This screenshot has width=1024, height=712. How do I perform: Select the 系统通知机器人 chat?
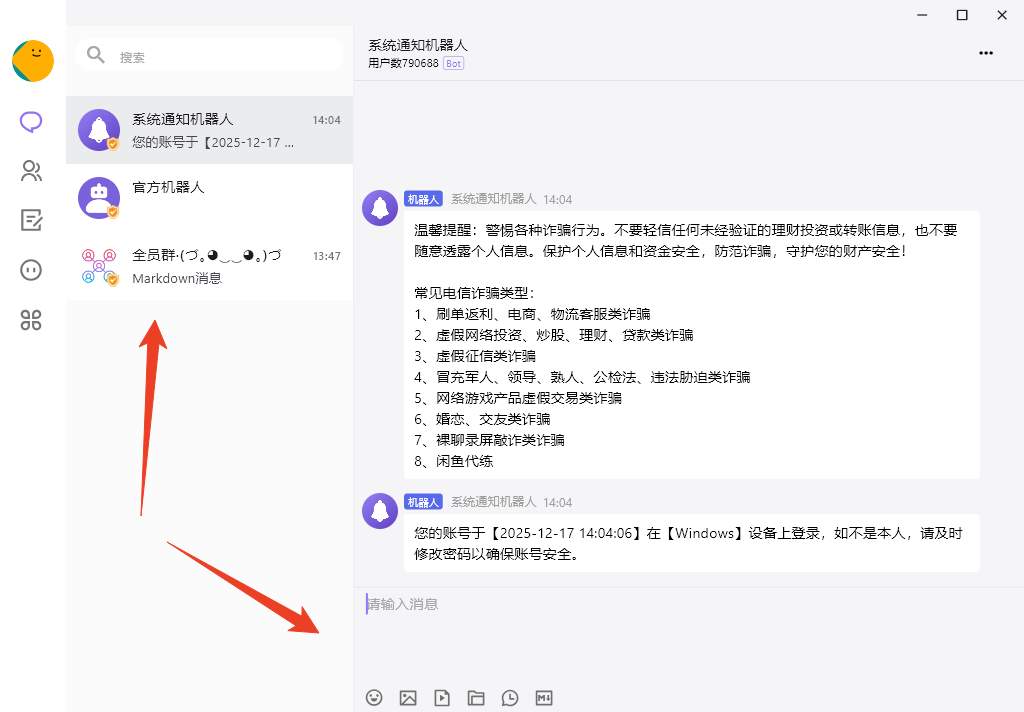210,130
